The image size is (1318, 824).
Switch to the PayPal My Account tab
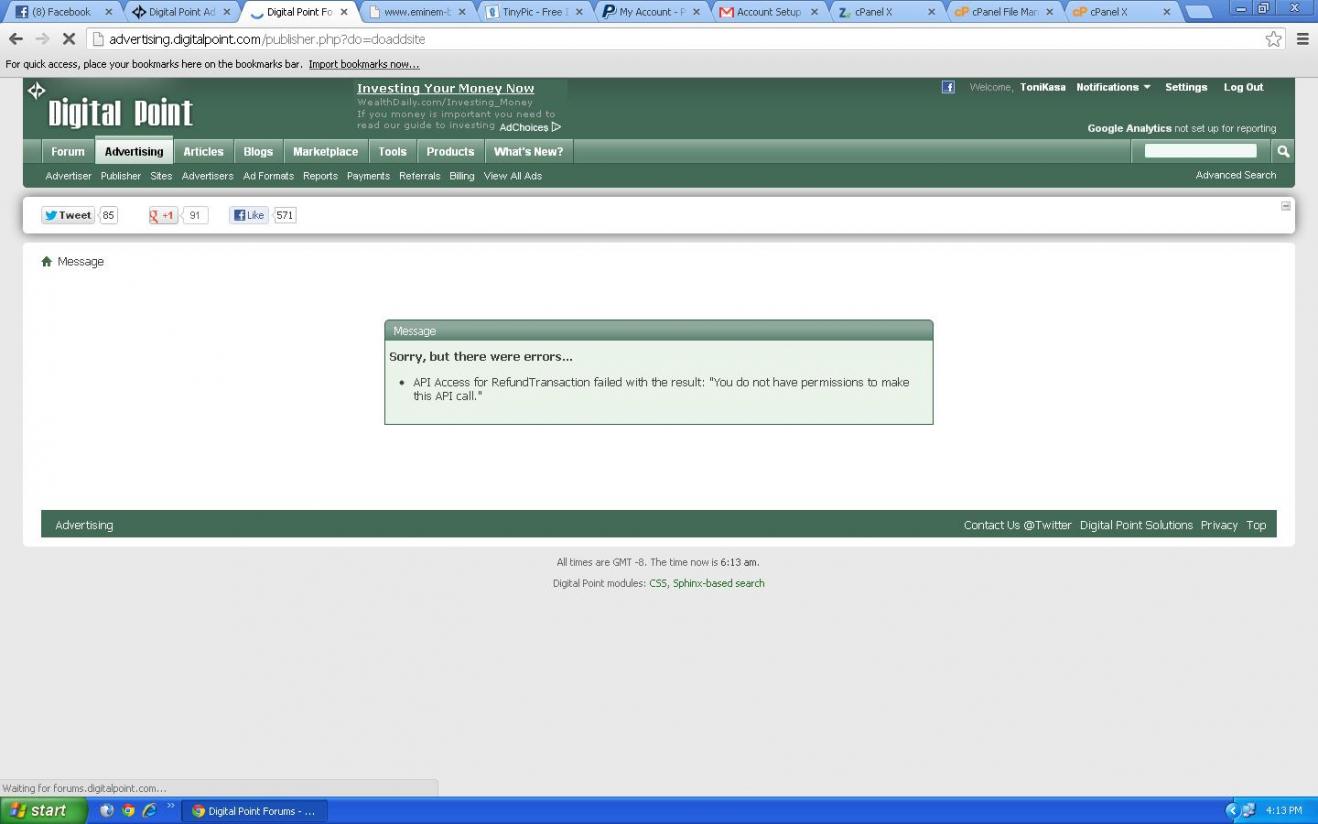coord(652,12)
